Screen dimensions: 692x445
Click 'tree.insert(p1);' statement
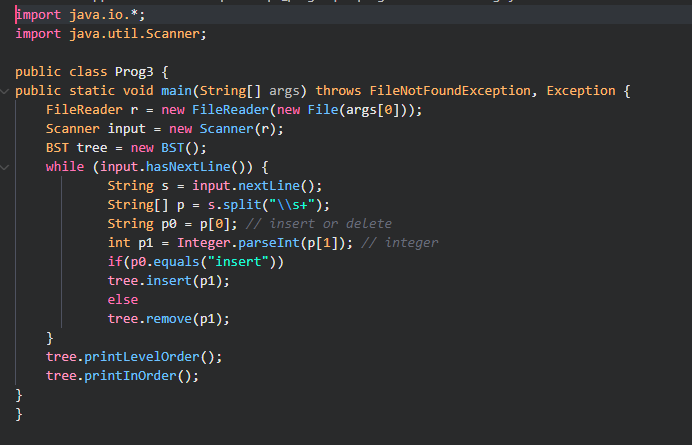pyautogui.click(x=169, y=280)
